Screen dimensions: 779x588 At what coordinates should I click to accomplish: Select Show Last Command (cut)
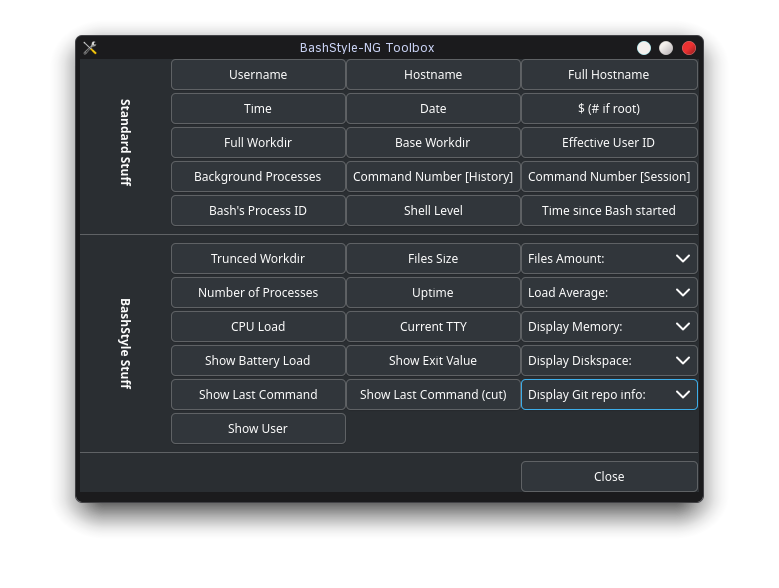[x=433, y=394]
